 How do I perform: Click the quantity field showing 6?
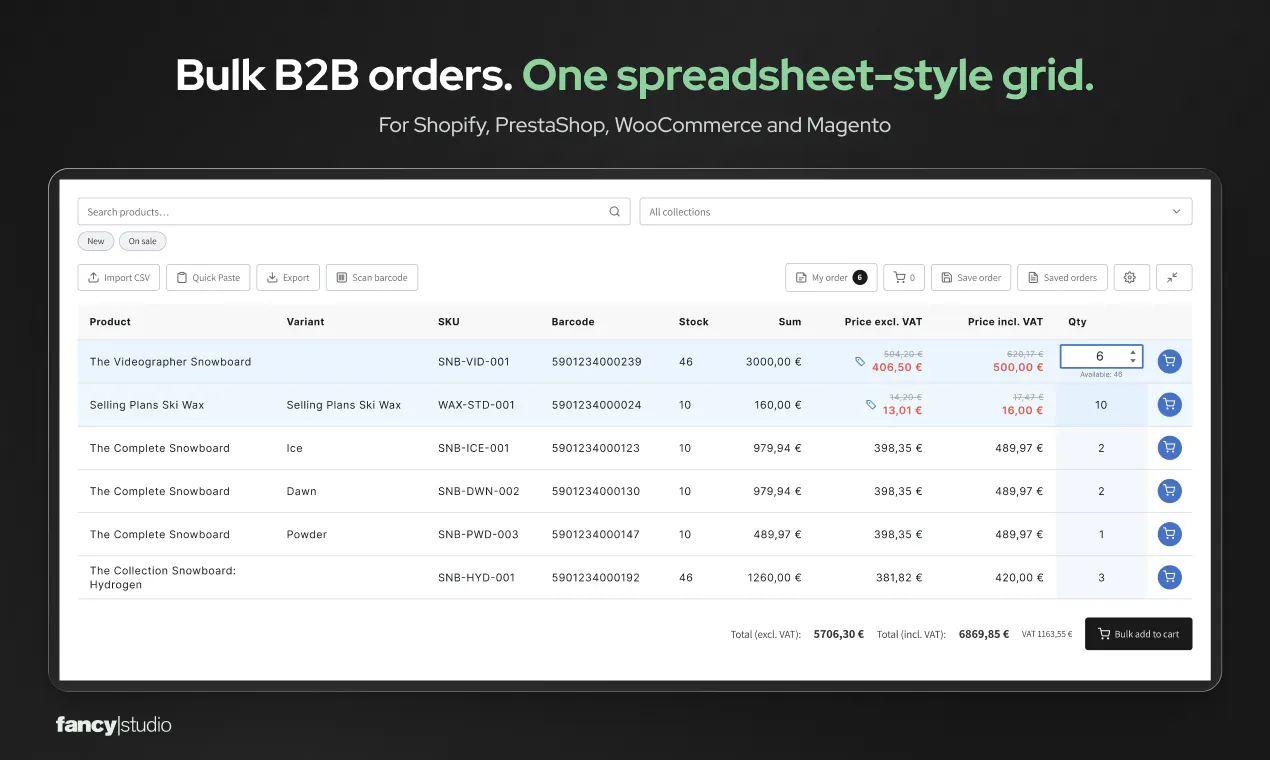(x=1101, y=357)
